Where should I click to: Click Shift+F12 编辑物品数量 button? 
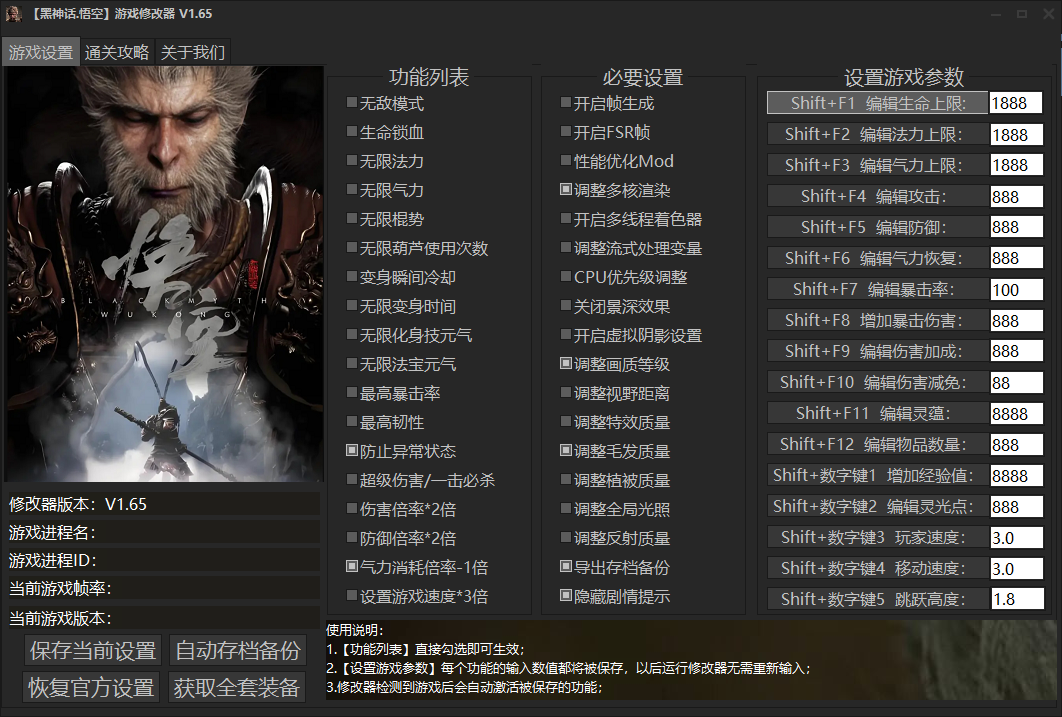[878, 444]
